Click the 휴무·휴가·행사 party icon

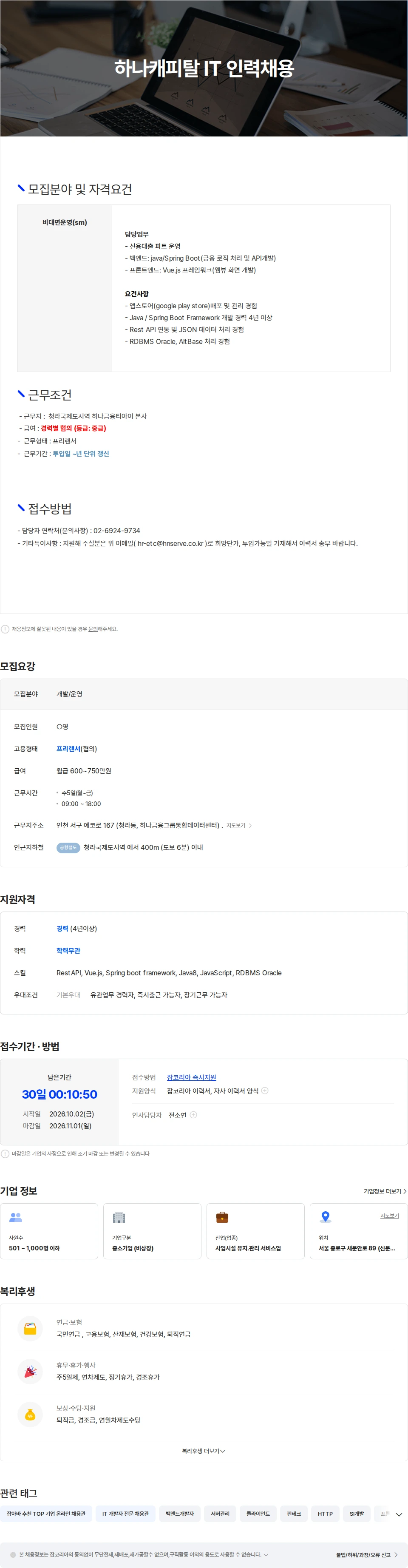coord(30,1372)
